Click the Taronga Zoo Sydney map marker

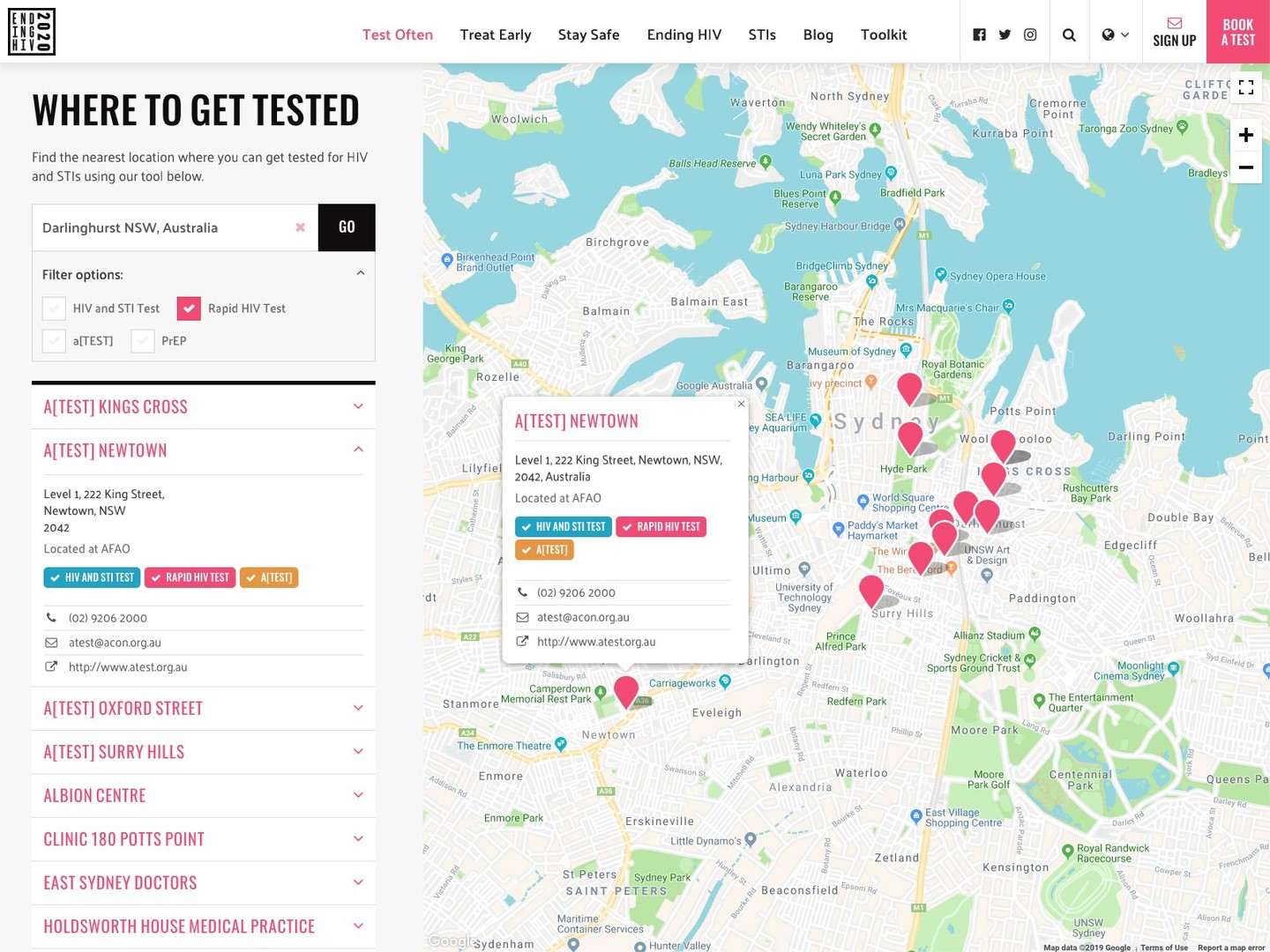point(1183,127)
